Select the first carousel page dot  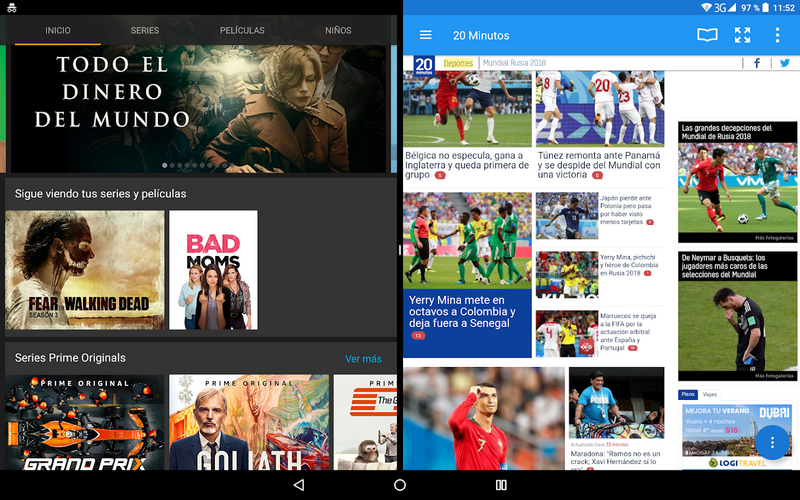coord(164,165)
